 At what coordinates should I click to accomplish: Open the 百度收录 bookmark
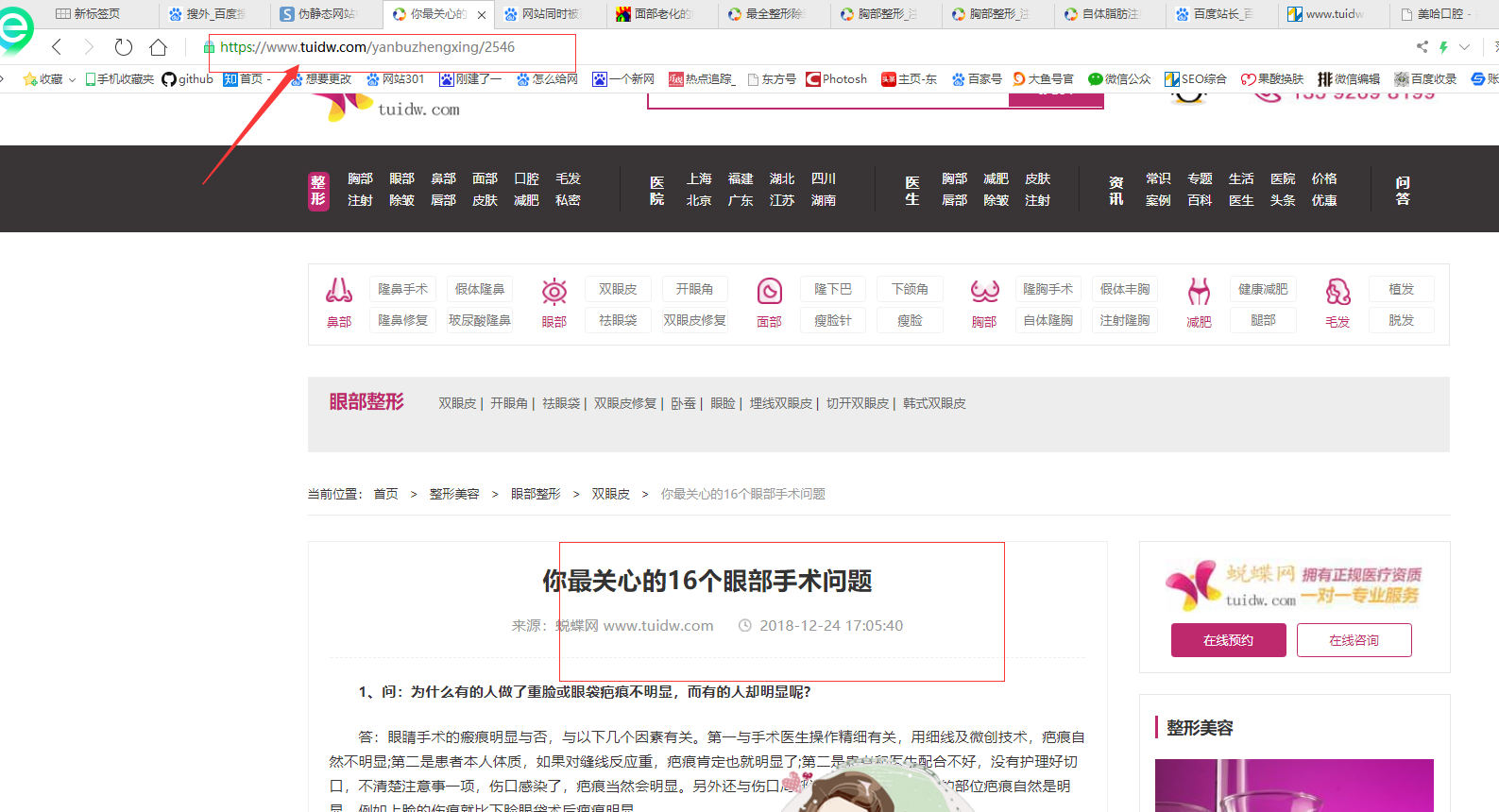[1425, 79]
